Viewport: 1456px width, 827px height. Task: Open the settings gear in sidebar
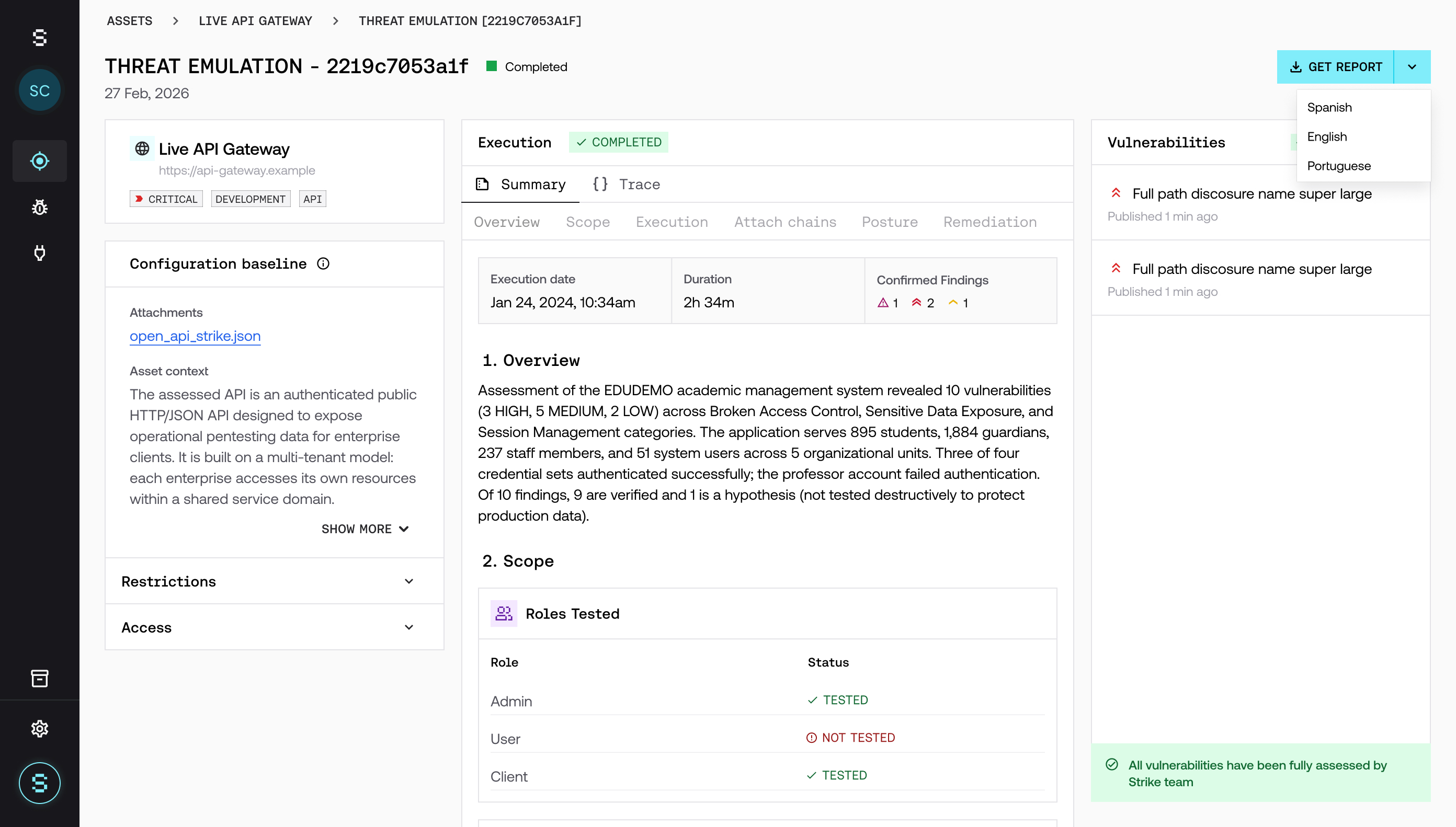(39, 728)
